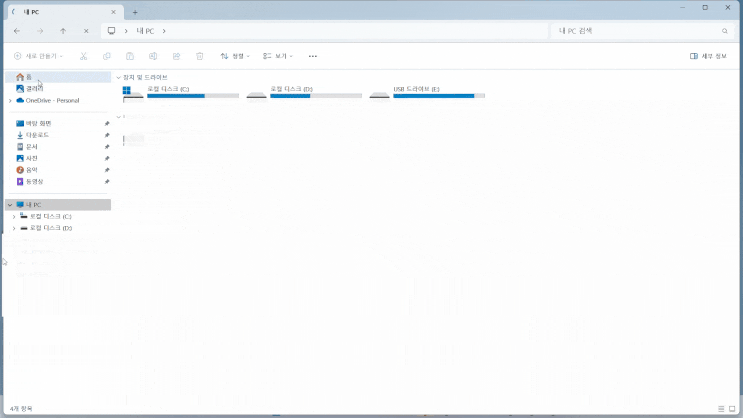Screen dimensions: 743x418
Task: Click the Rename toolbar icon
Action: coord(153,56)
